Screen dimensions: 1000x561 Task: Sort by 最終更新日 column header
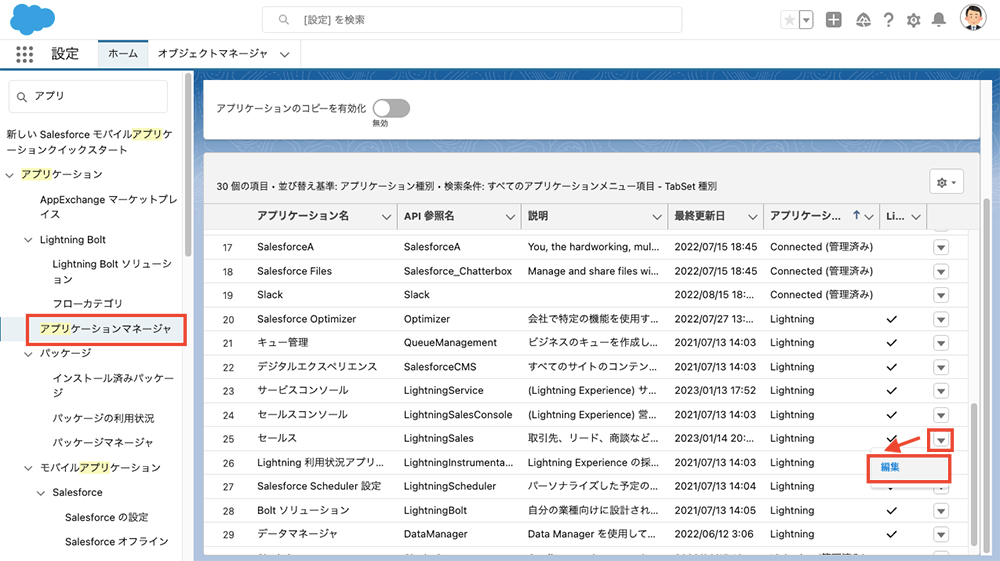tap(700, 216)
